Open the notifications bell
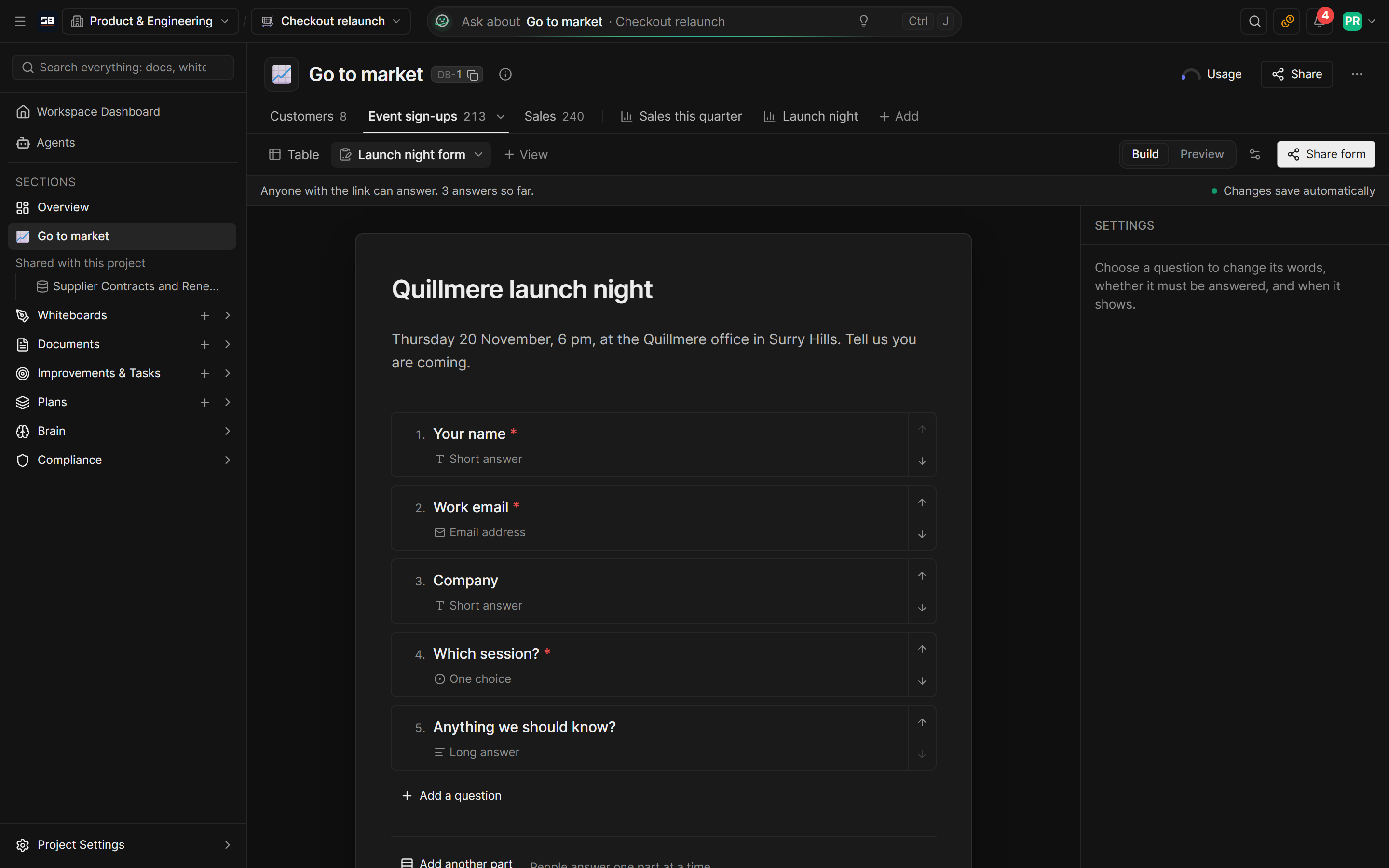Image resolution: width=1389 pixels, height=868 pixels. tap(1319, 21)
